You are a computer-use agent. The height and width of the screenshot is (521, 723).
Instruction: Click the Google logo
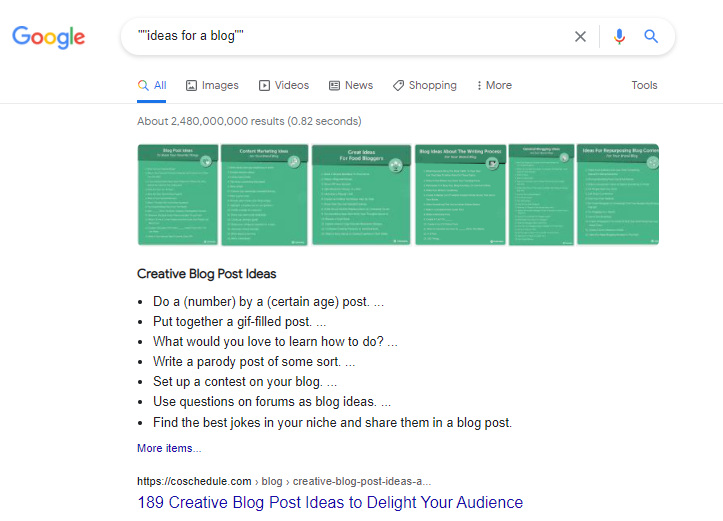coord(48,37)
